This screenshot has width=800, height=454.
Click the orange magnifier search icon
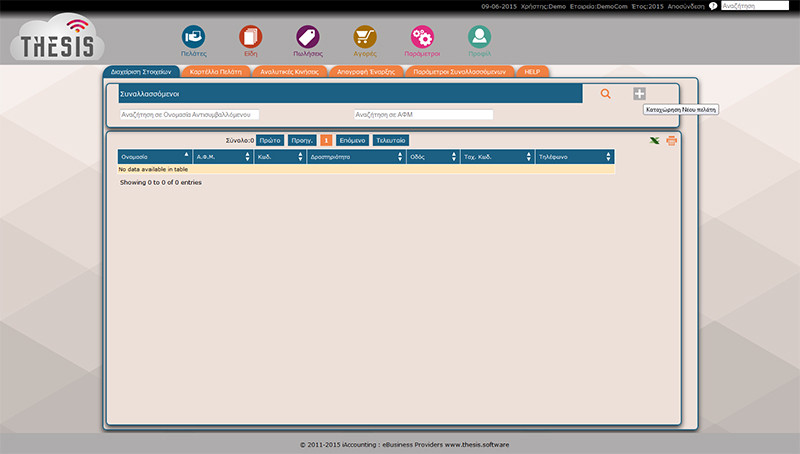pos(605,94)
